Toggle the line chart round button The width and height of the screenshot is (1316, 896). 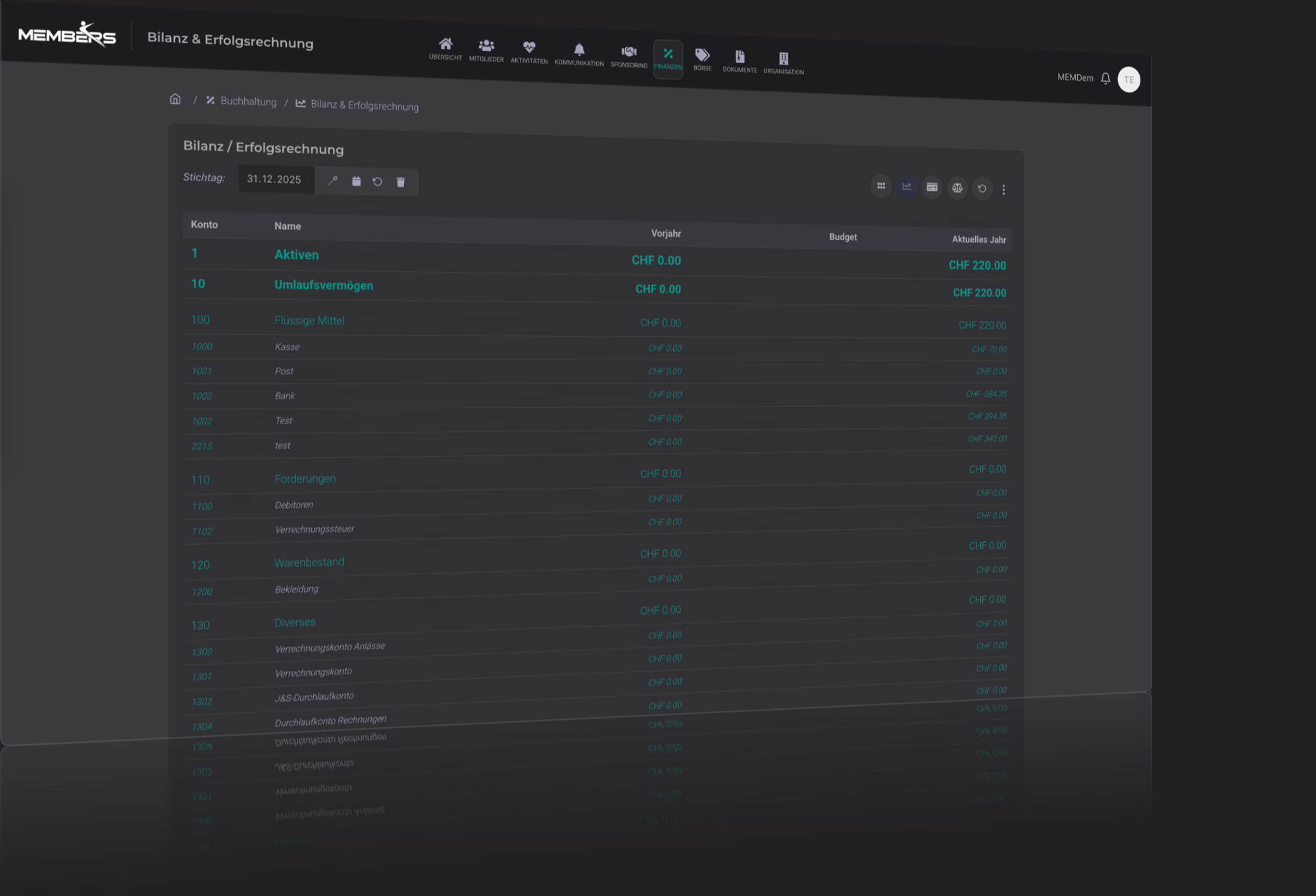(x=907, y=186)
